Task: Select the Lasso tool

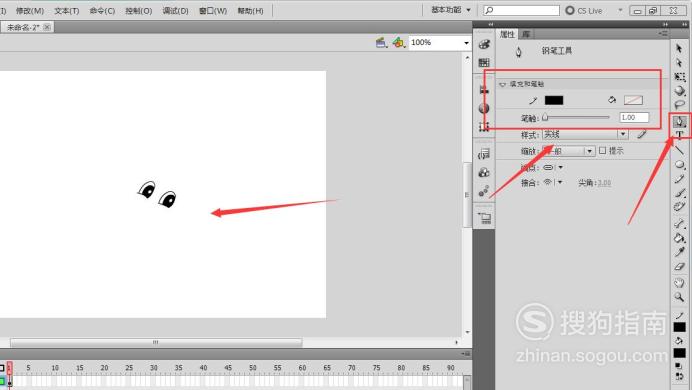Action: 679,105
